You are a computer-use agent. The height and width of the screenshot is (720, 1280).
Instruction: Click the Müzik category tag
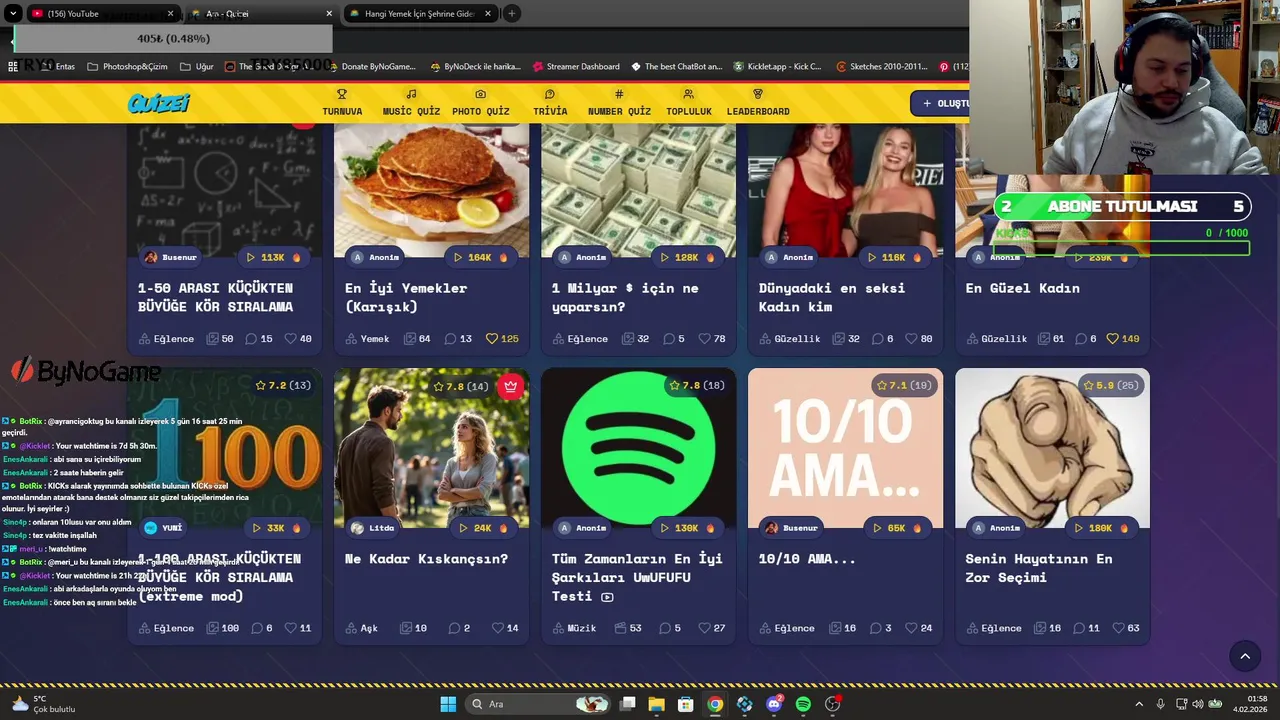tap(574, 628)
